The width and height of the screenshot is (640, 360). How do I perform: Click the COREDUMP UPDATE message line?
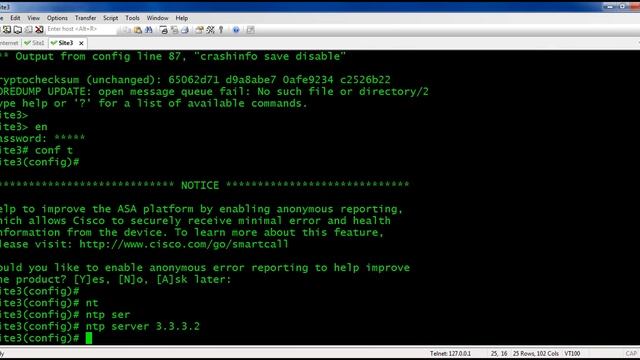(x=214, y=91)
